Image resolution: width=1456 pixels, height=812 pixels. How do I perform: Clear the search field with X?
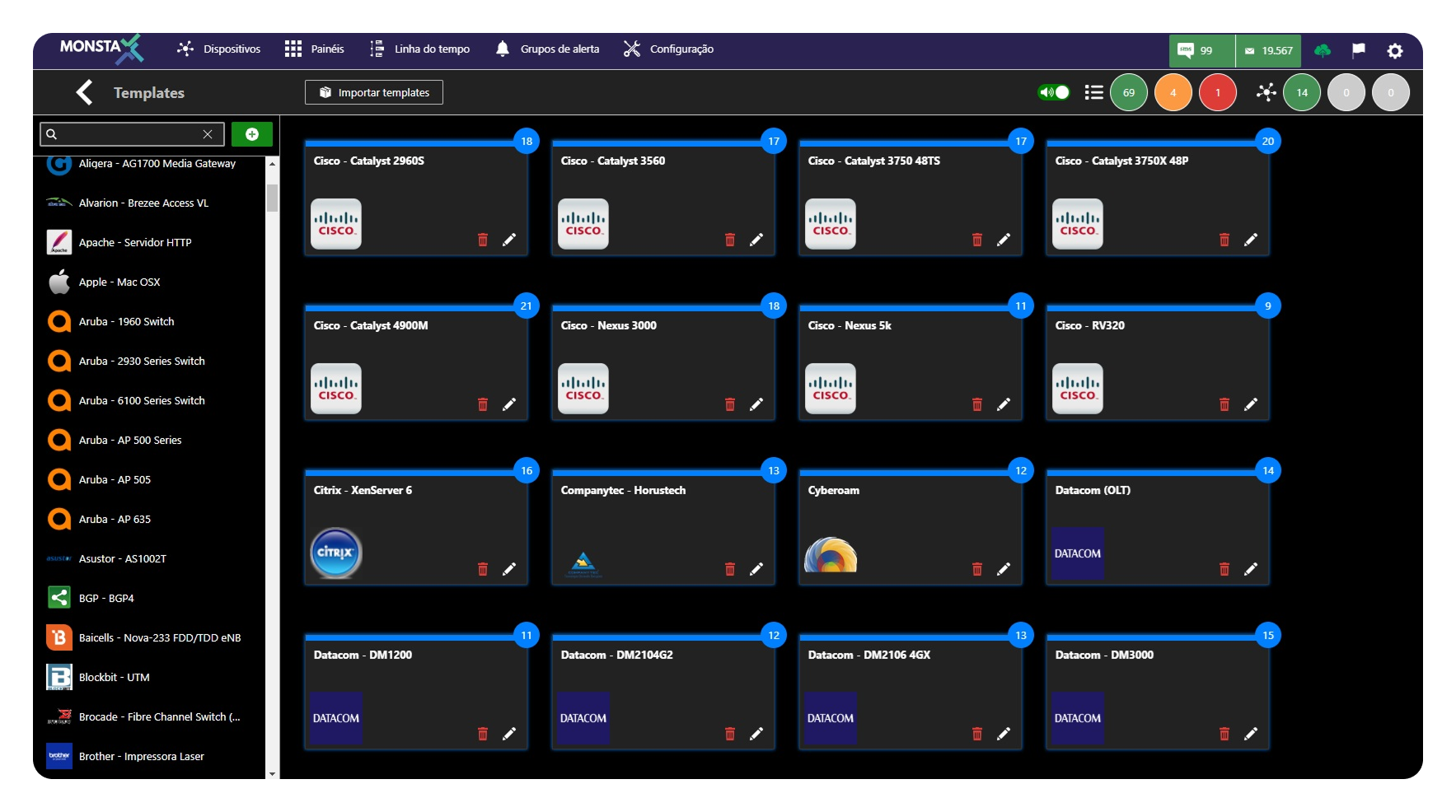click(208, 134)
